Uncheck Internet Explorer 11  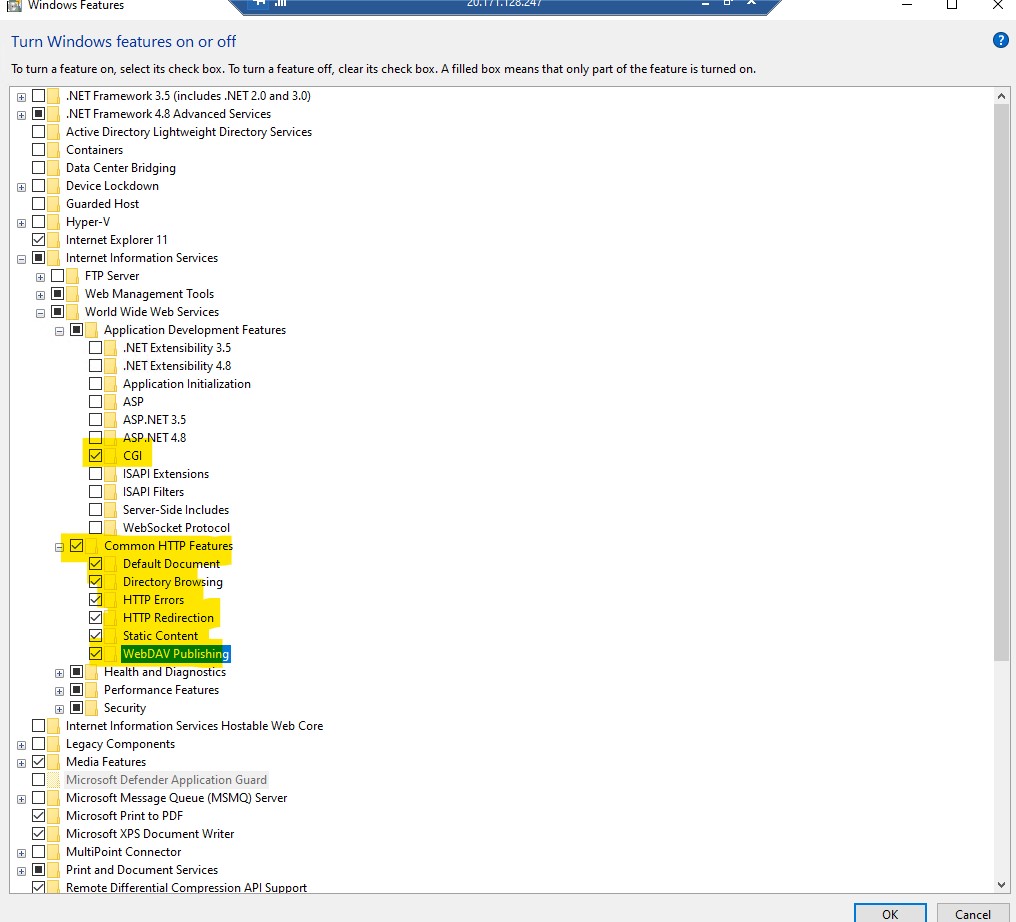[38, 240]
